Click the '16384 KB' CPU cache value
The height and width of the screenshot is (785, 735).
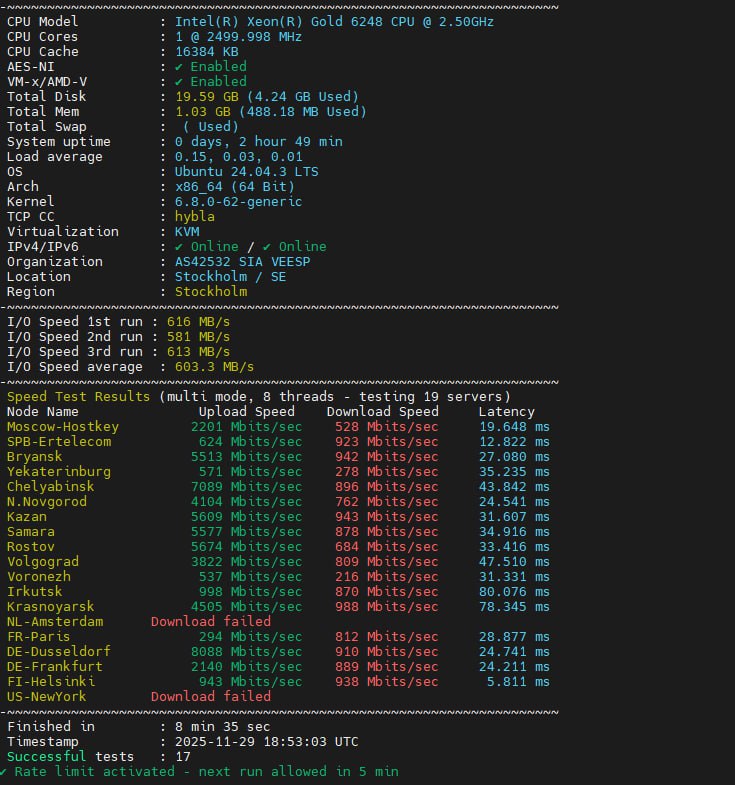(207, 52)
